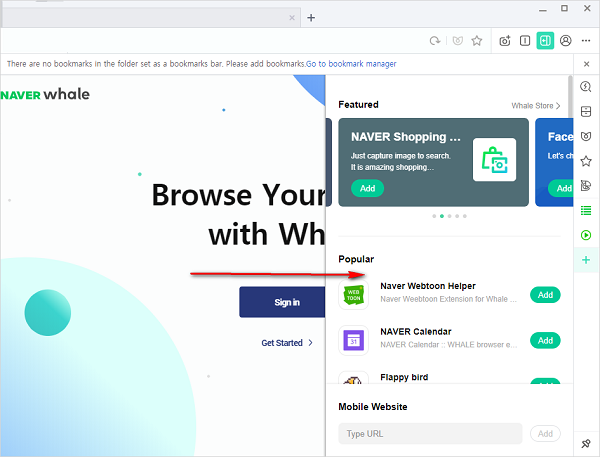Add the Naver Webtoon Helper extension
Screen dimensions: 600x457
545,295
